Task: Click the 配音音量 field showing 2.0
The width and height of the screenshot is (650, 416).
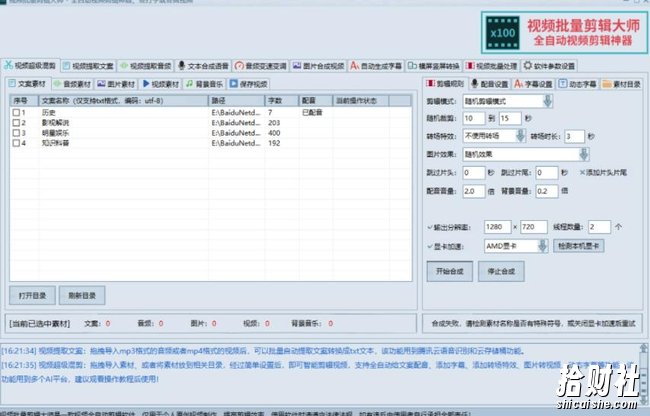Action: pos(474,191)
